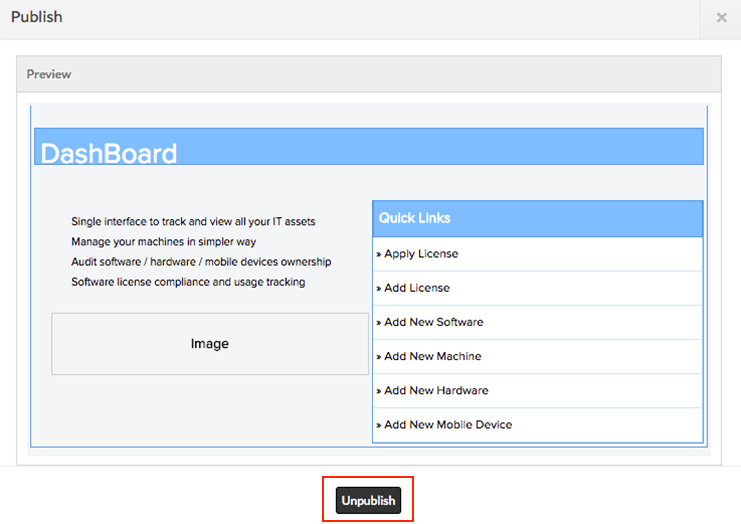The height and width of the screenshot is (524, 741).
Task: Close the Publish dialog with the X
Action: click(721, 18)
